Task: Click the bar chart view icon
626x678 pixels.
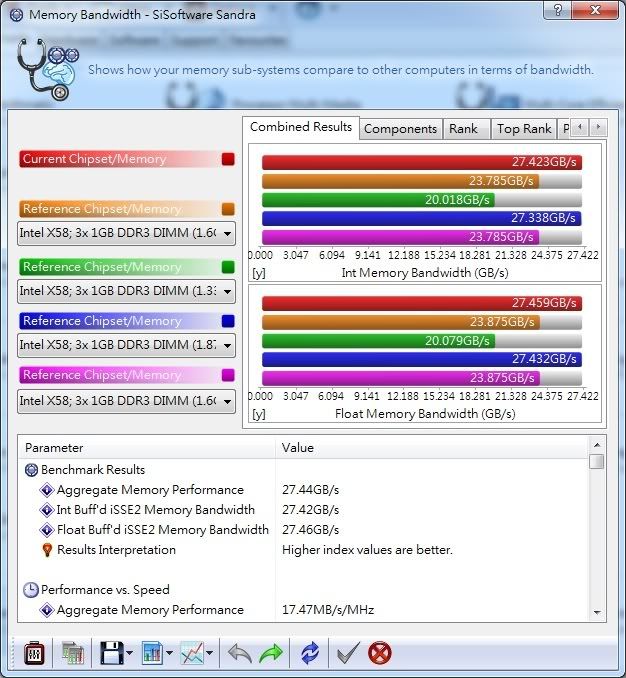Action: [152, 653]
